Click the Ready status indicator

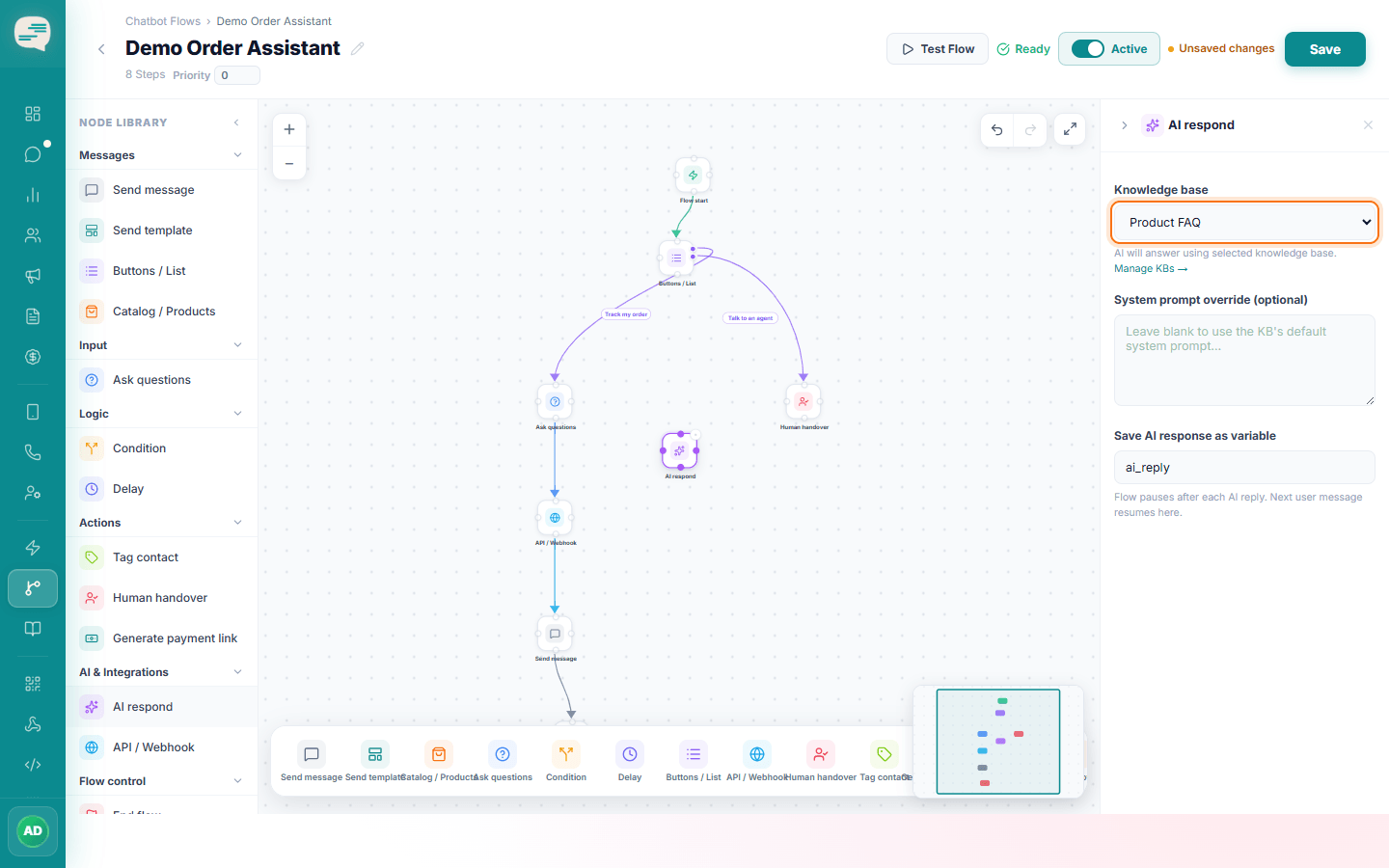(x=1023, y=49)
